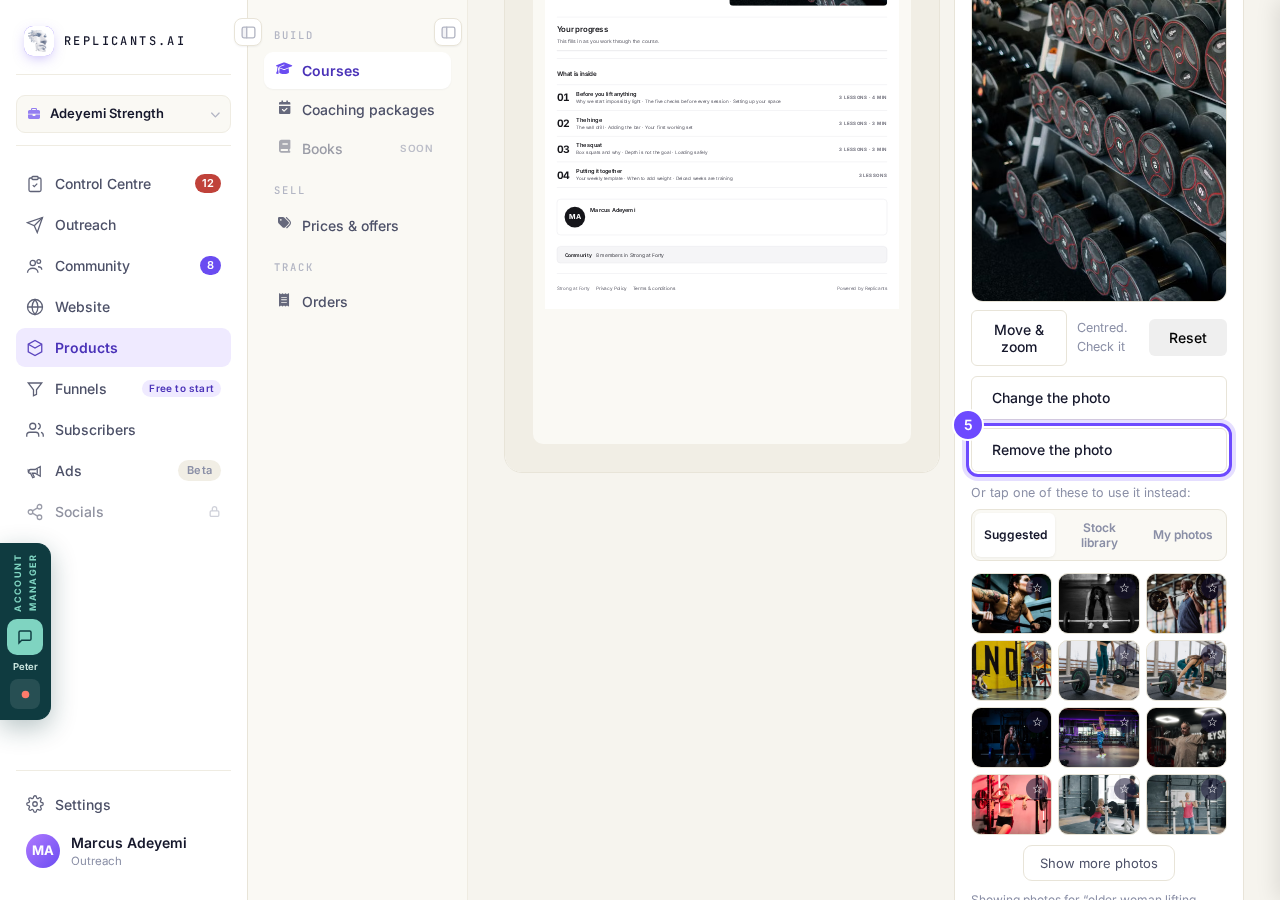The height and width of the screenshot is (900, 1280).
Task: Favorite the first suggested photo star
Action: point(1037,588)
